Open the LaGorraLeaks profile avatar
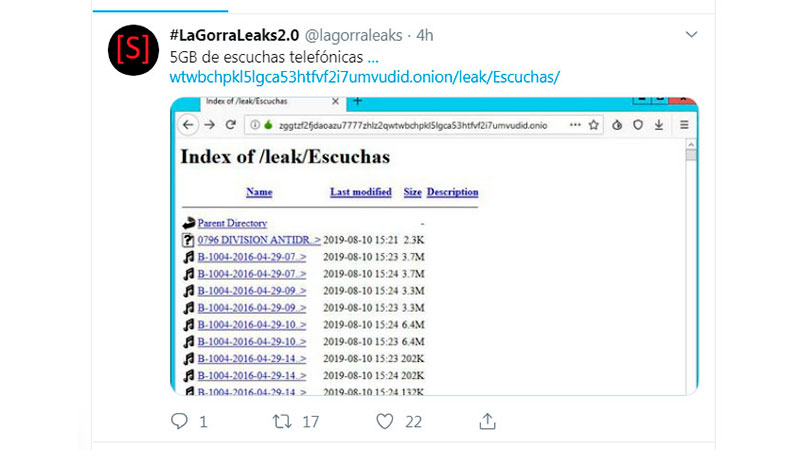 (x=133, y=50)
